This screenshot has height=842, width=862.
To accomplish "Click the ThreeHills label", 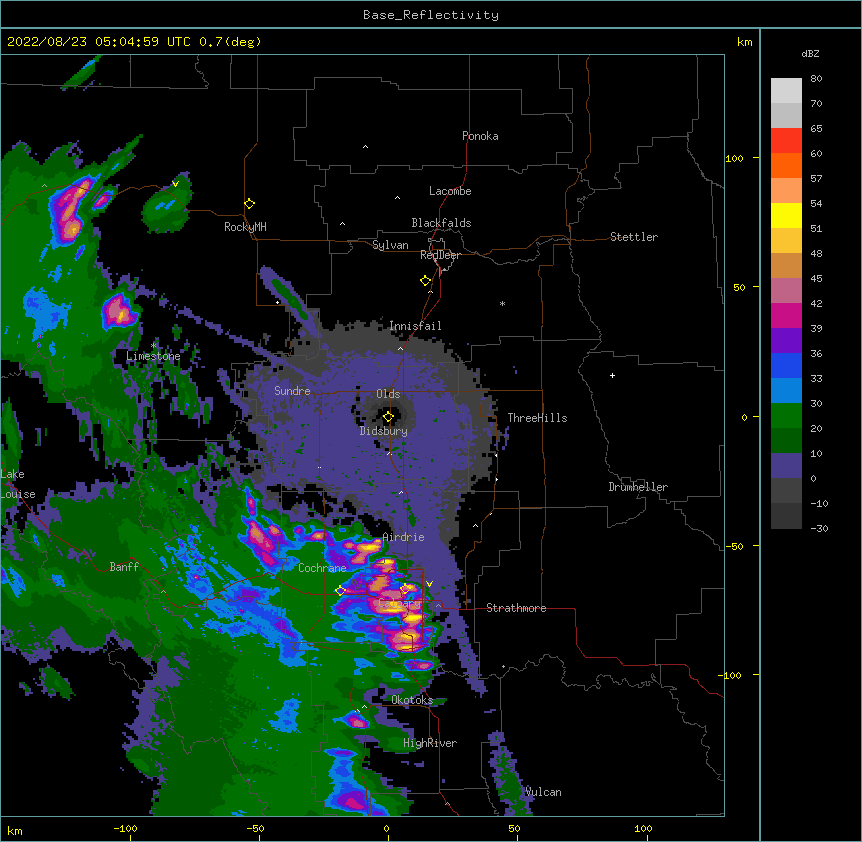I will 537,418.
